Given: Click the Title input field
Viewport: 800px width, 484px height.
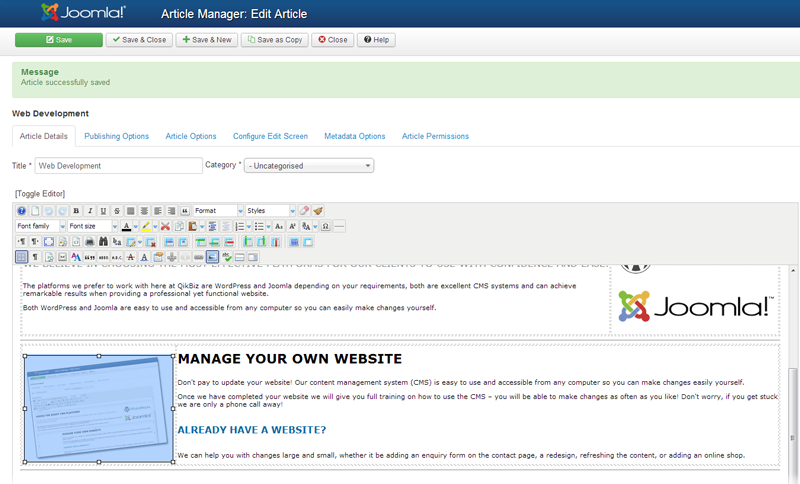Looking at the screenshot, I should (118, 166).
